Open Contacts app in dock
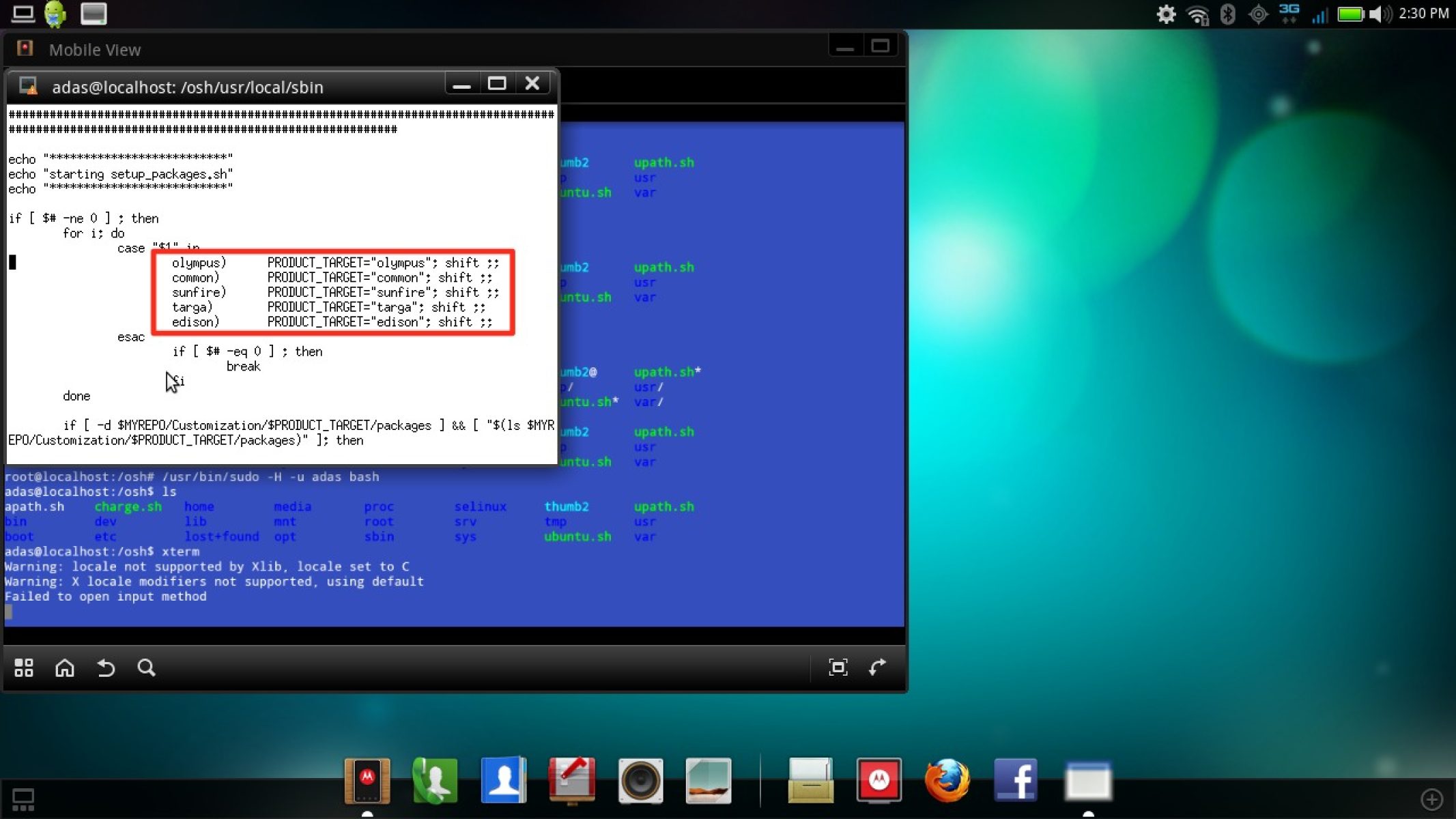The image size is (1456, 819). click(x=503, y=780)
